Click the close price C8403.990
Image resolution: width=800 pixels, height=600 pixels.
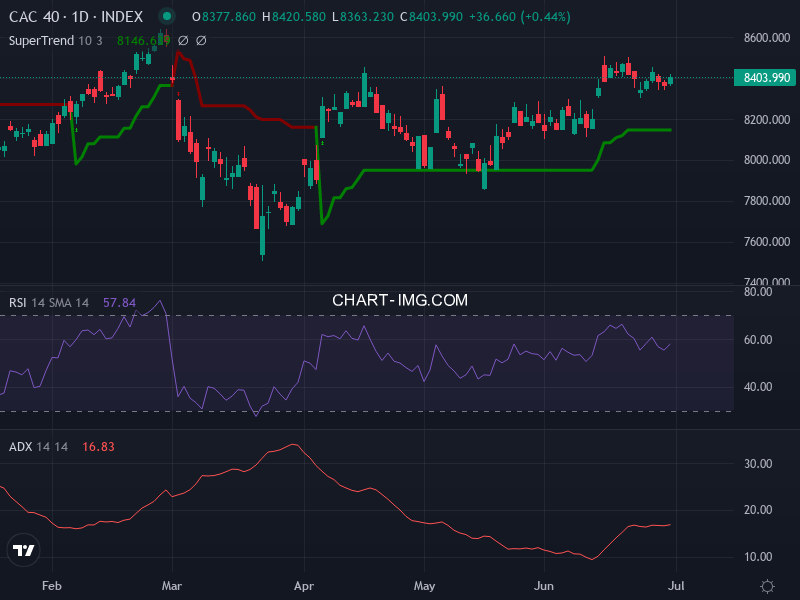point(431,17)
